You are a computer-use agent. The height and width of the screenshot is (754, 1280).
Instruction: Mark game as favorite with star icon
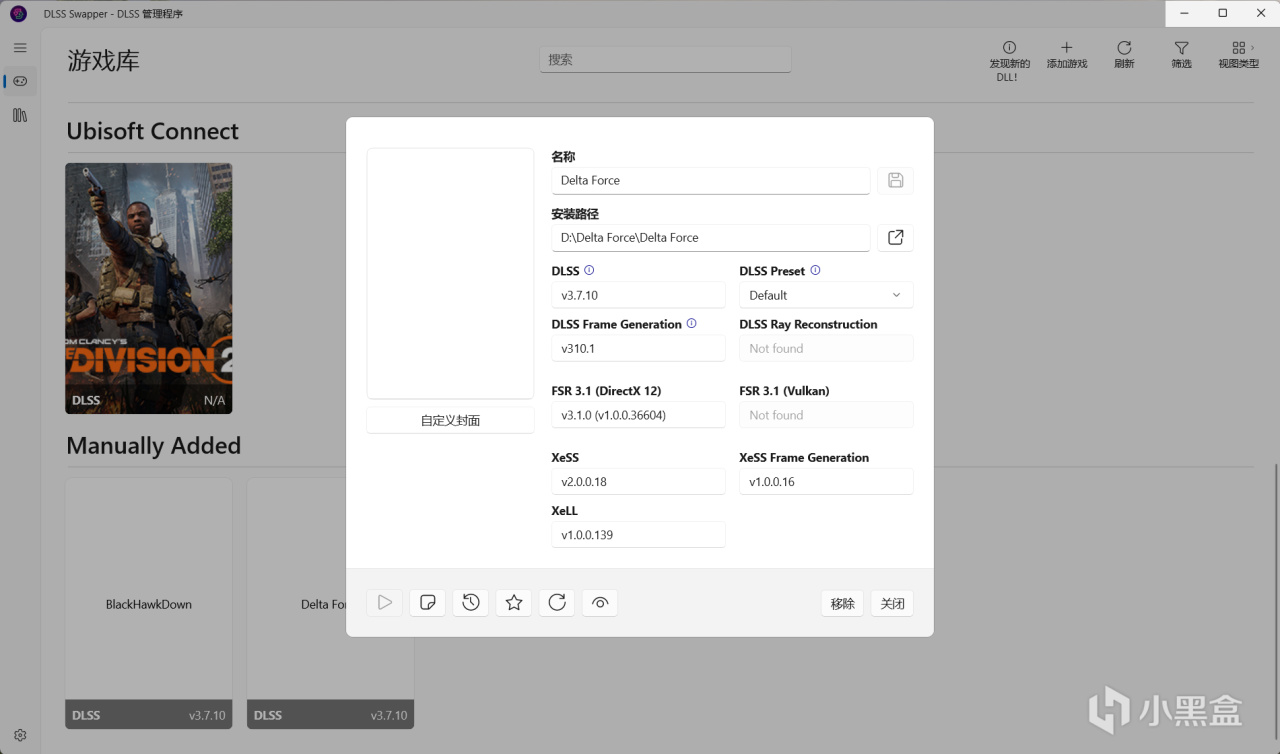[x=514, y=602]
